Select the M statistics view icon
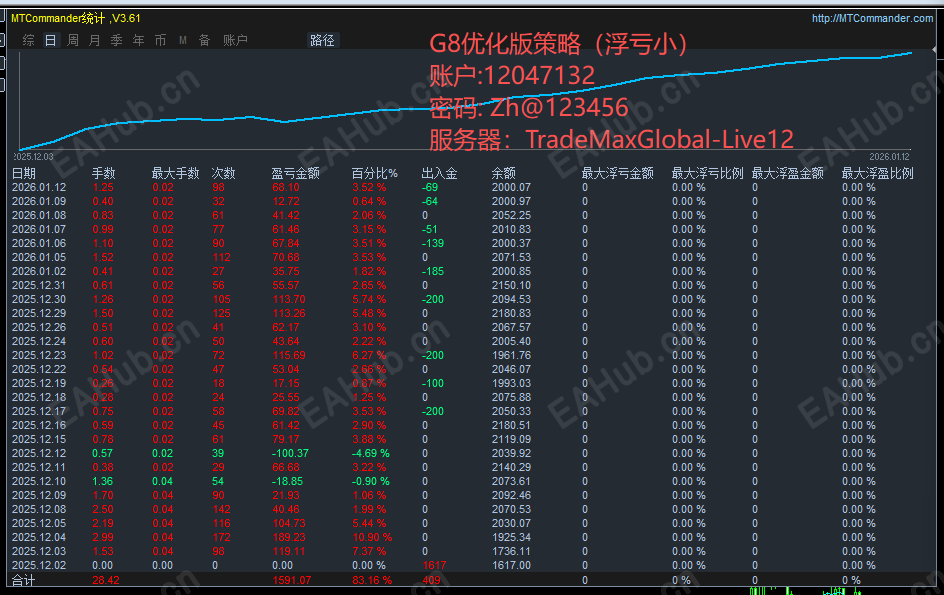 tap(183, 40)
